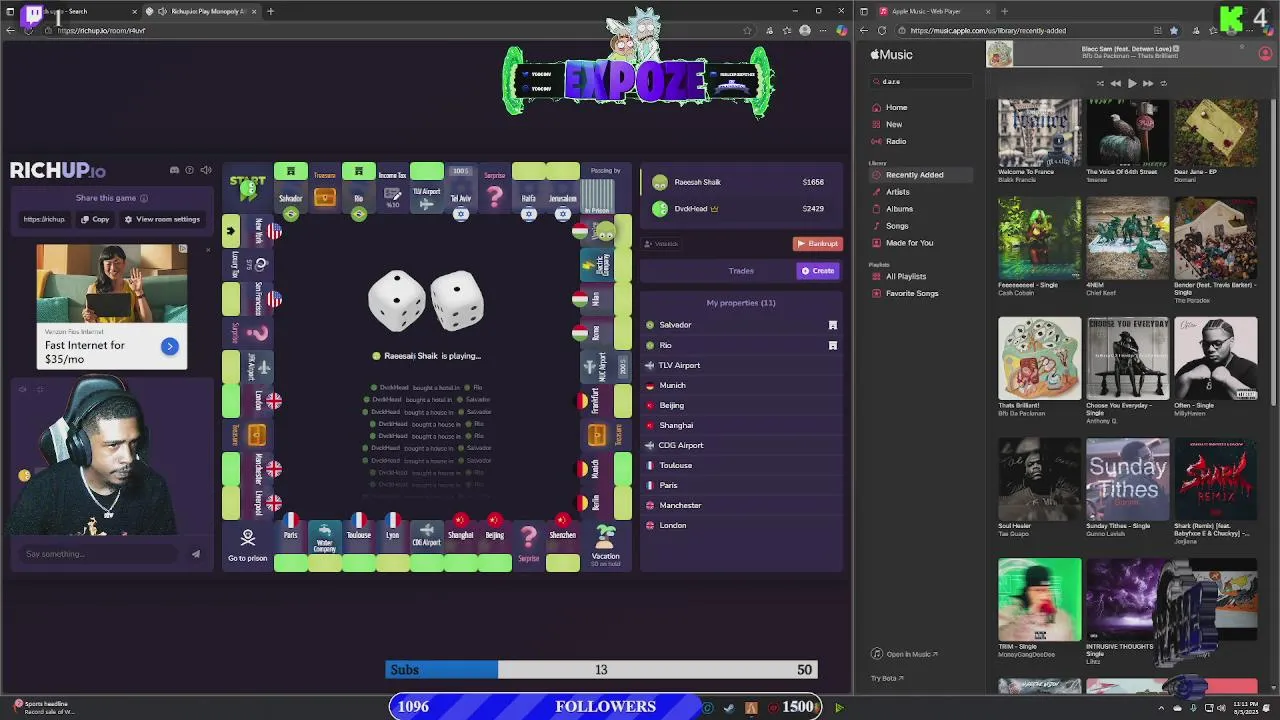Viewport: 1280px width, 720px height.
Task: Open Albums in the Library
Action: [899, 209]
